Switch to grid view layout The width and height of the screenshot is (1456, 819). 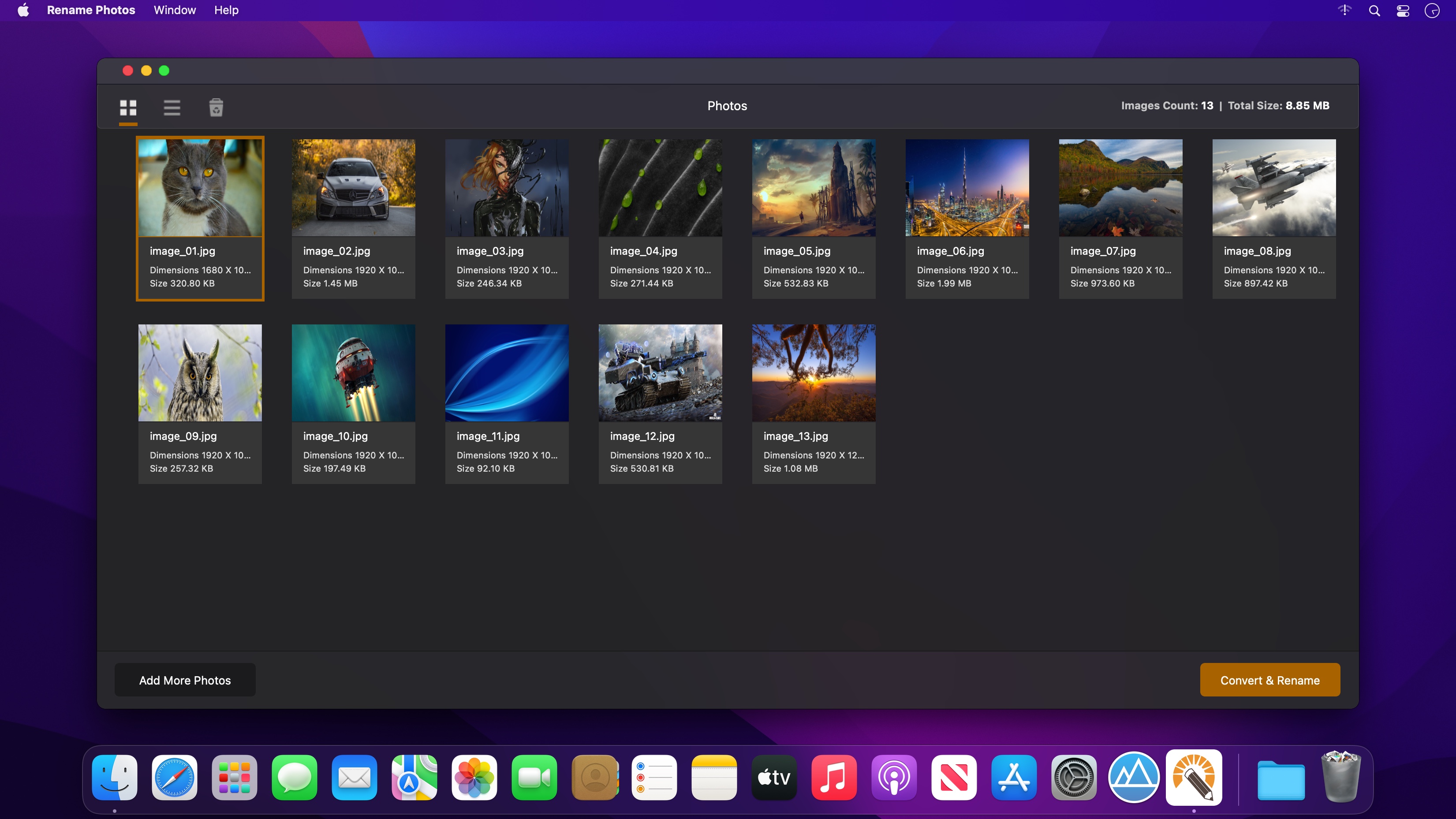point(128,108)
